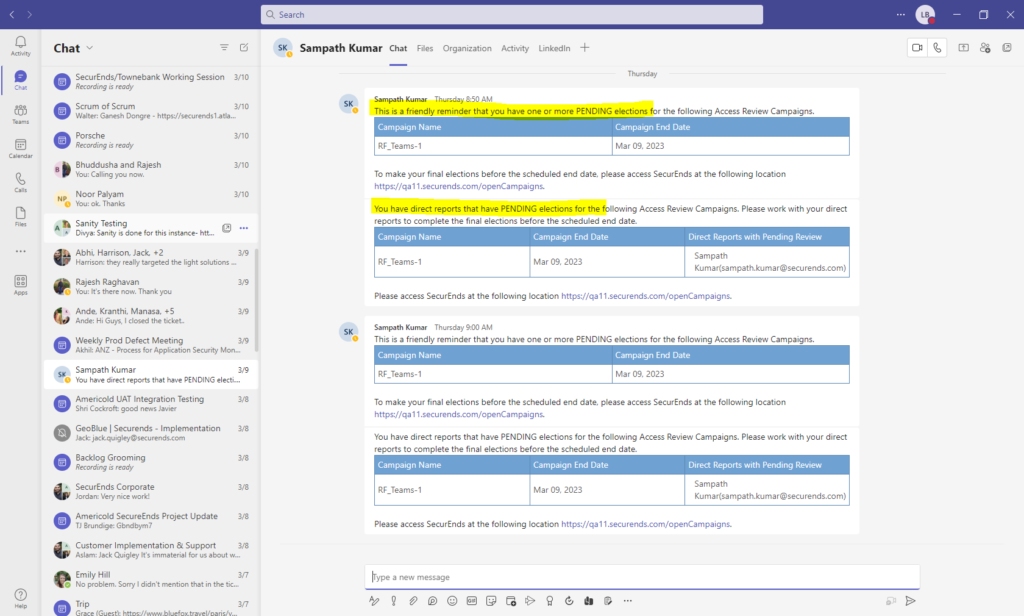Send the message with arrow icon
This screenshot has width=1024, height=616.
coord(911,601)
